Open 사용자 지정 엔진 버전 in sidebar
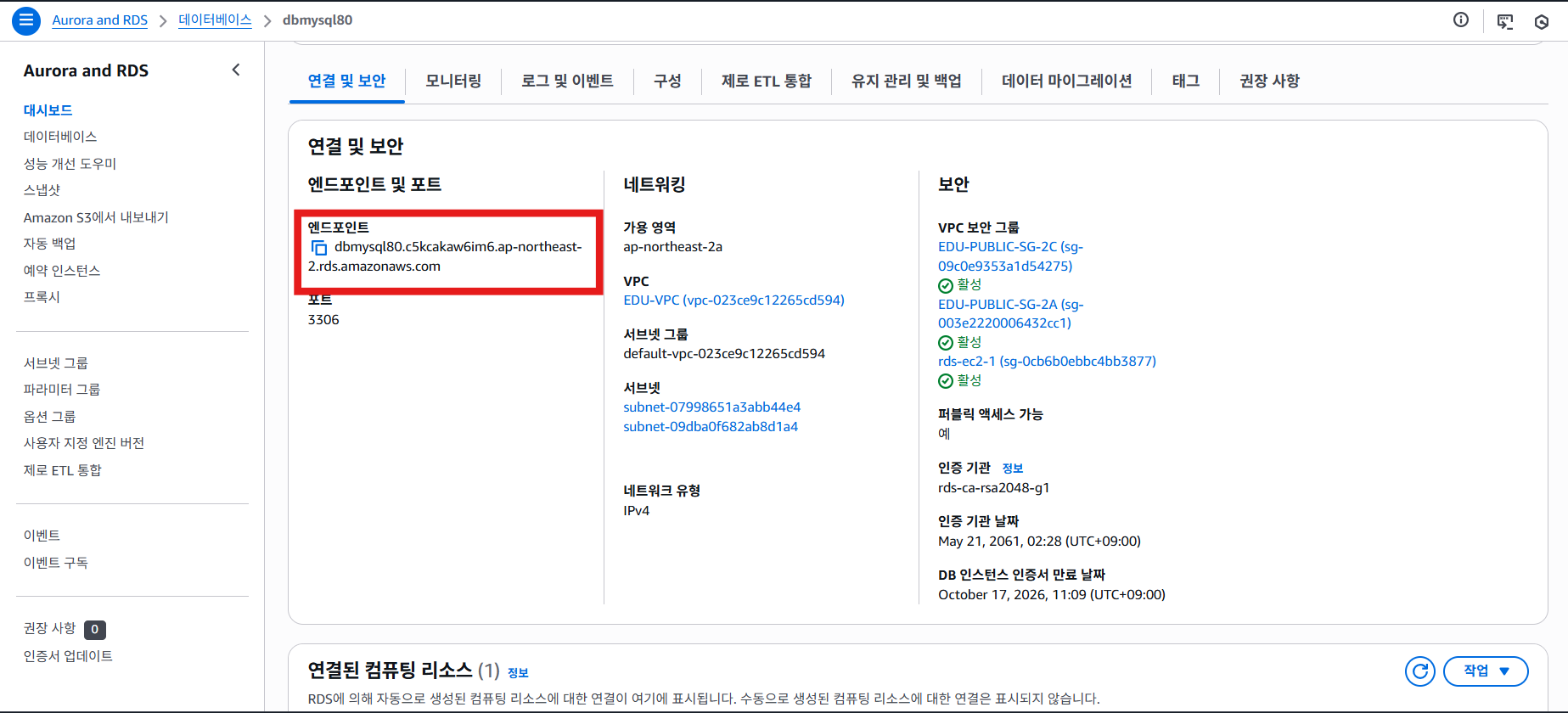 click(84, 443)
